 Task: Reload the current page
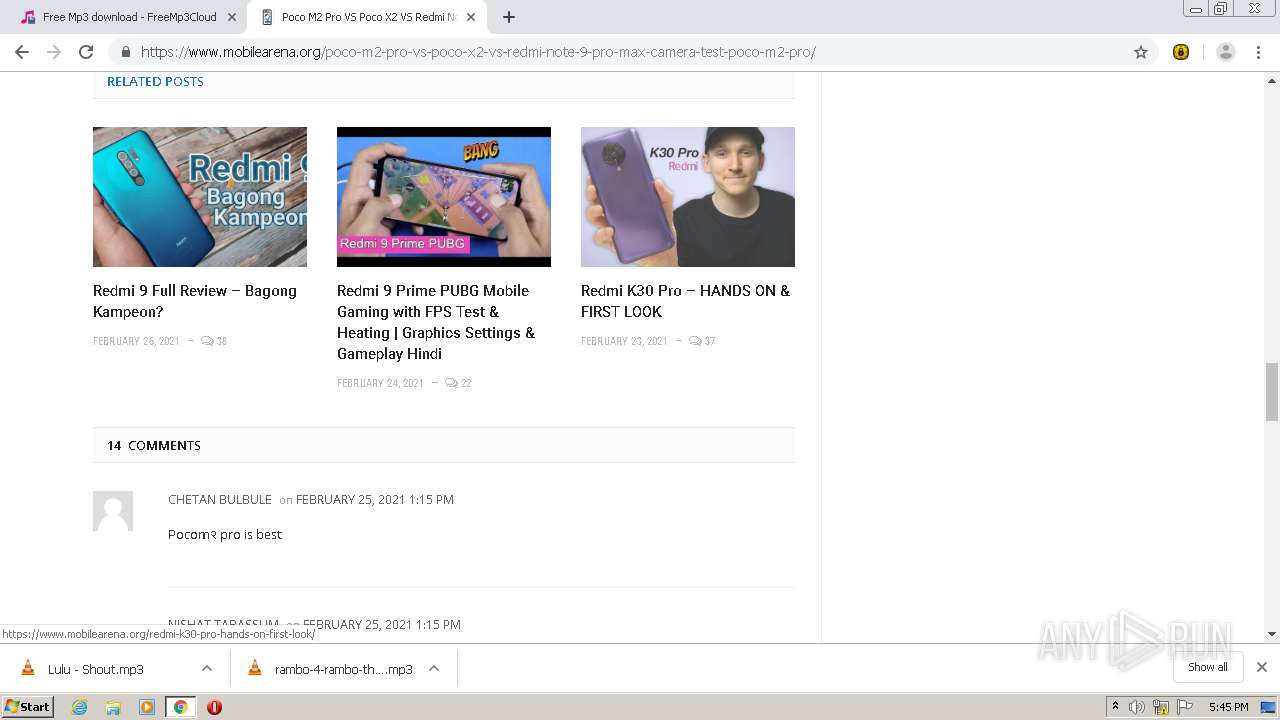(x=86, y=52)
